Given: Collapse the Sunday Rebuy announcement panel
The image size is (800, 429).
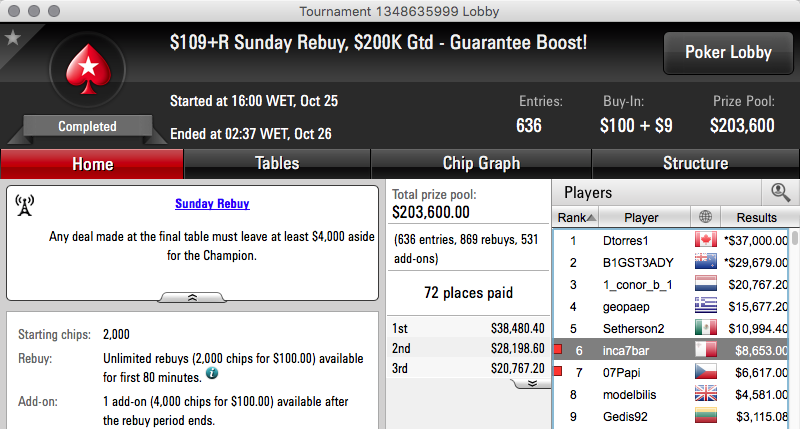Looking at the screenshot, I should pos(192,297).
